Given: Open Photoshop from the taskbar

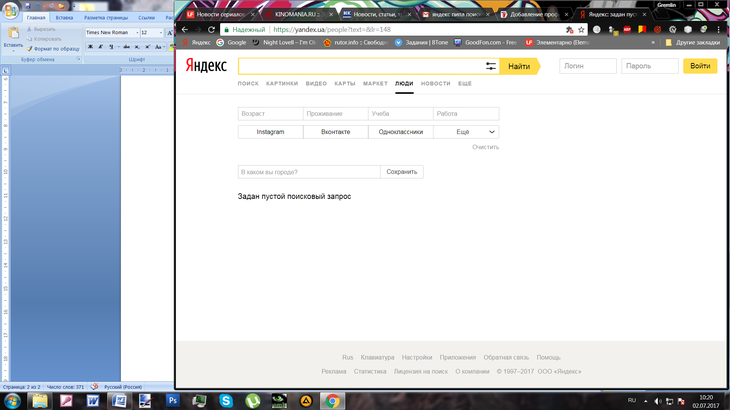Looking at the screenshot, I should (173, 400).
